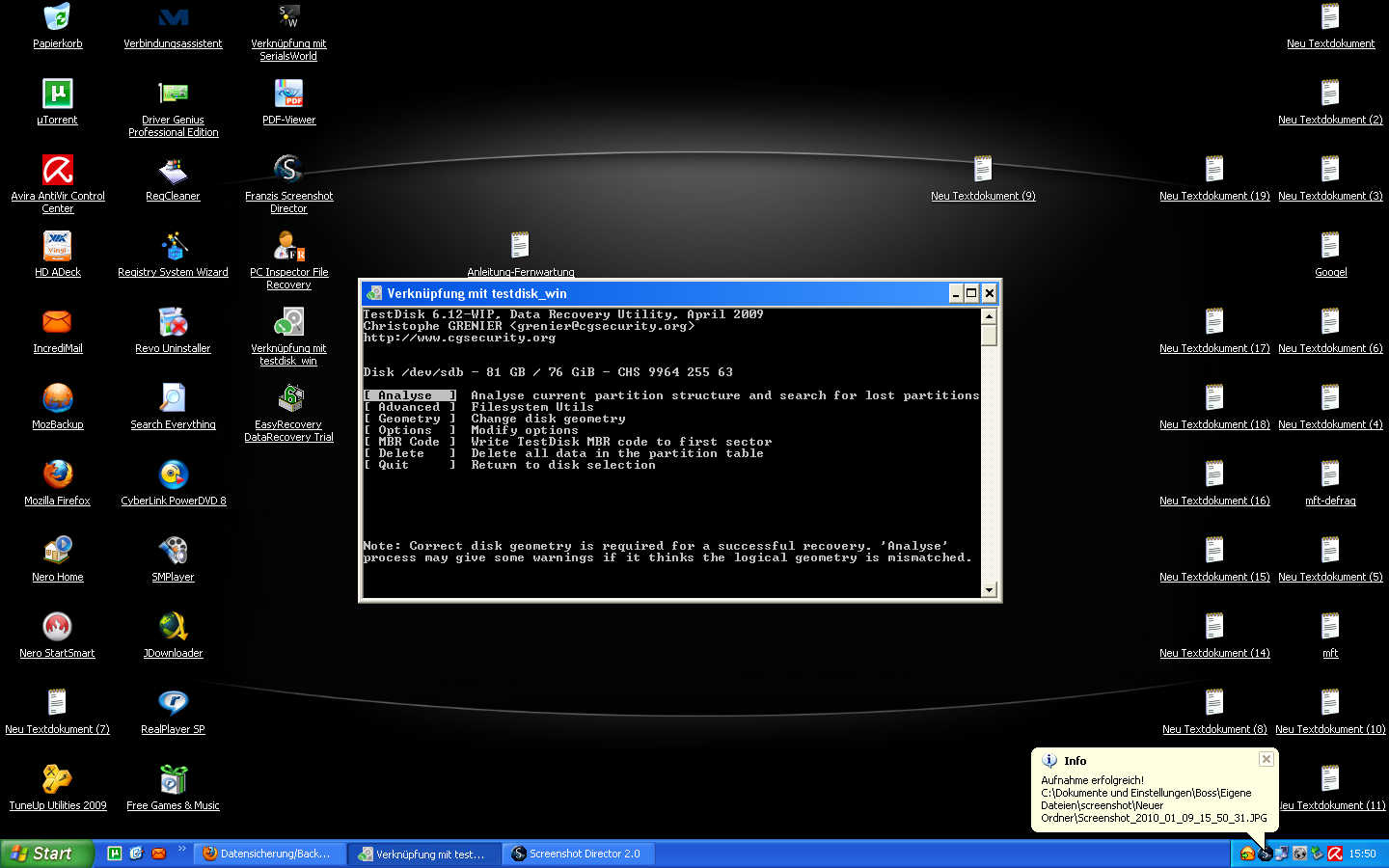Click the Avira umbrella tray icon

coord(1335,854)
